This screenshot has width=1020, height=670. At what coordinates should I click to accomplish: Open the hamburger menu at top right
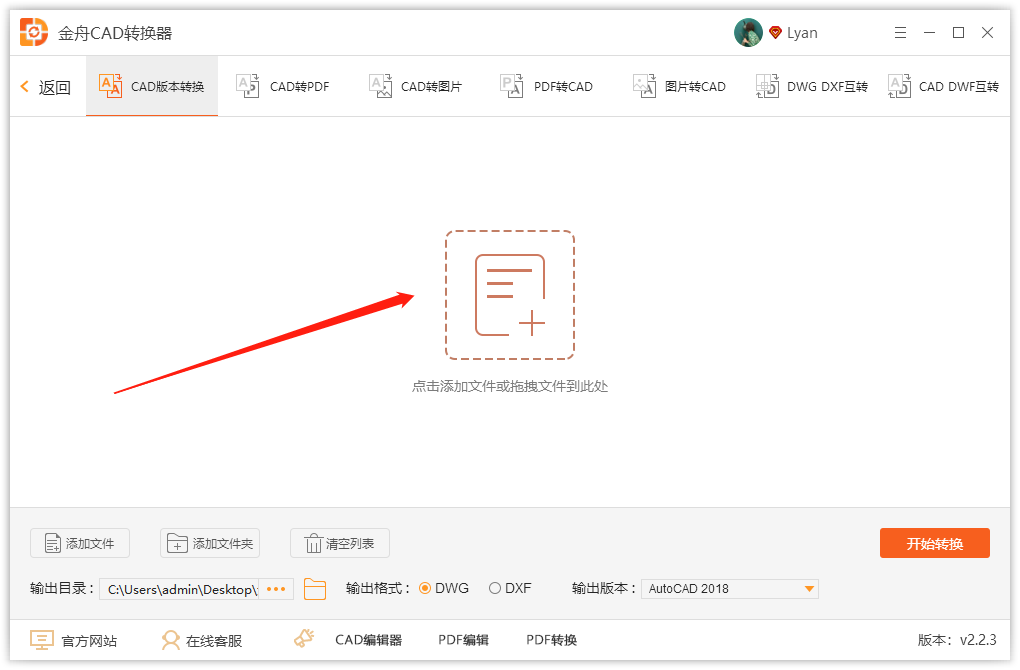pos(899,32)
